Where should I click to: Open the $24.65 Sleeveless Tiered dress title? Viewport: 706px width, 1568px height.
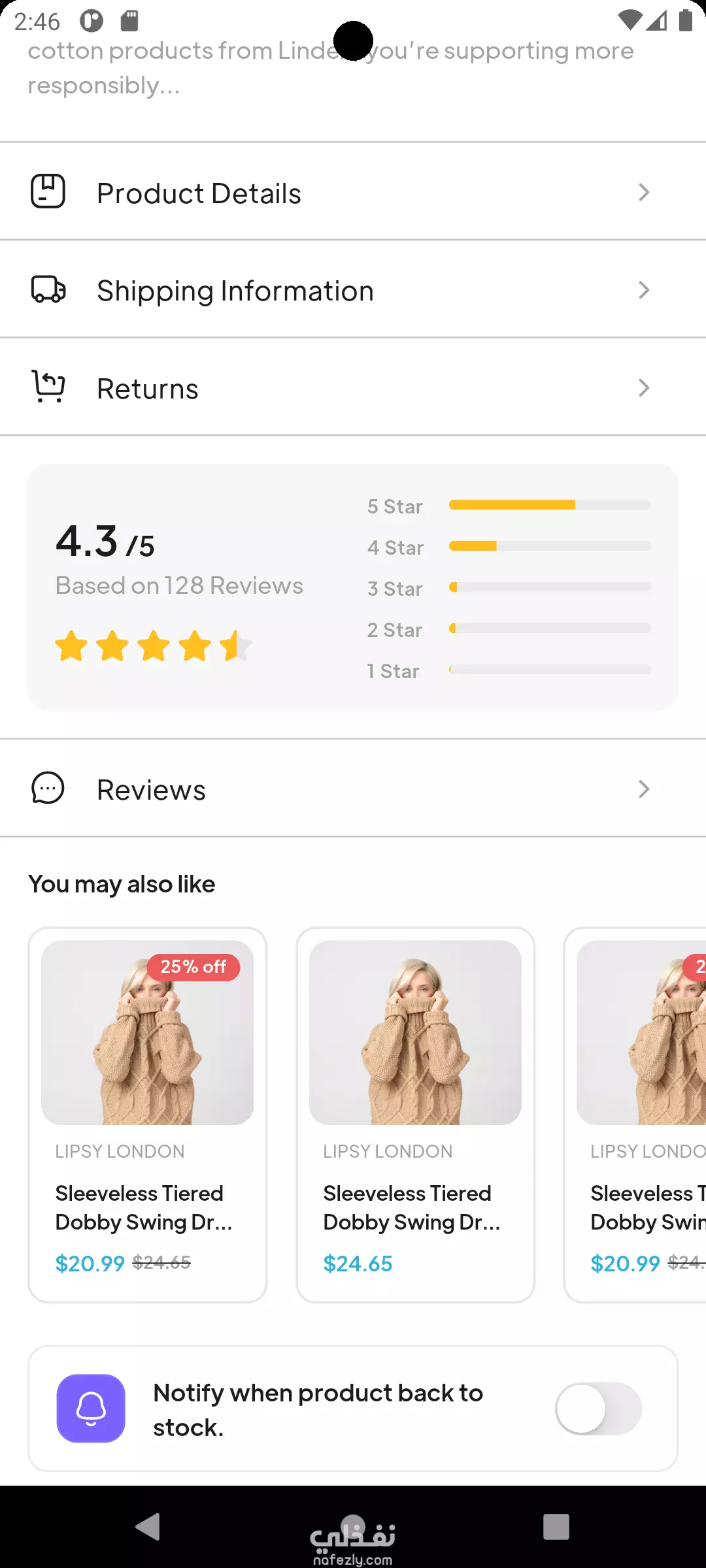coord(412,1207)
